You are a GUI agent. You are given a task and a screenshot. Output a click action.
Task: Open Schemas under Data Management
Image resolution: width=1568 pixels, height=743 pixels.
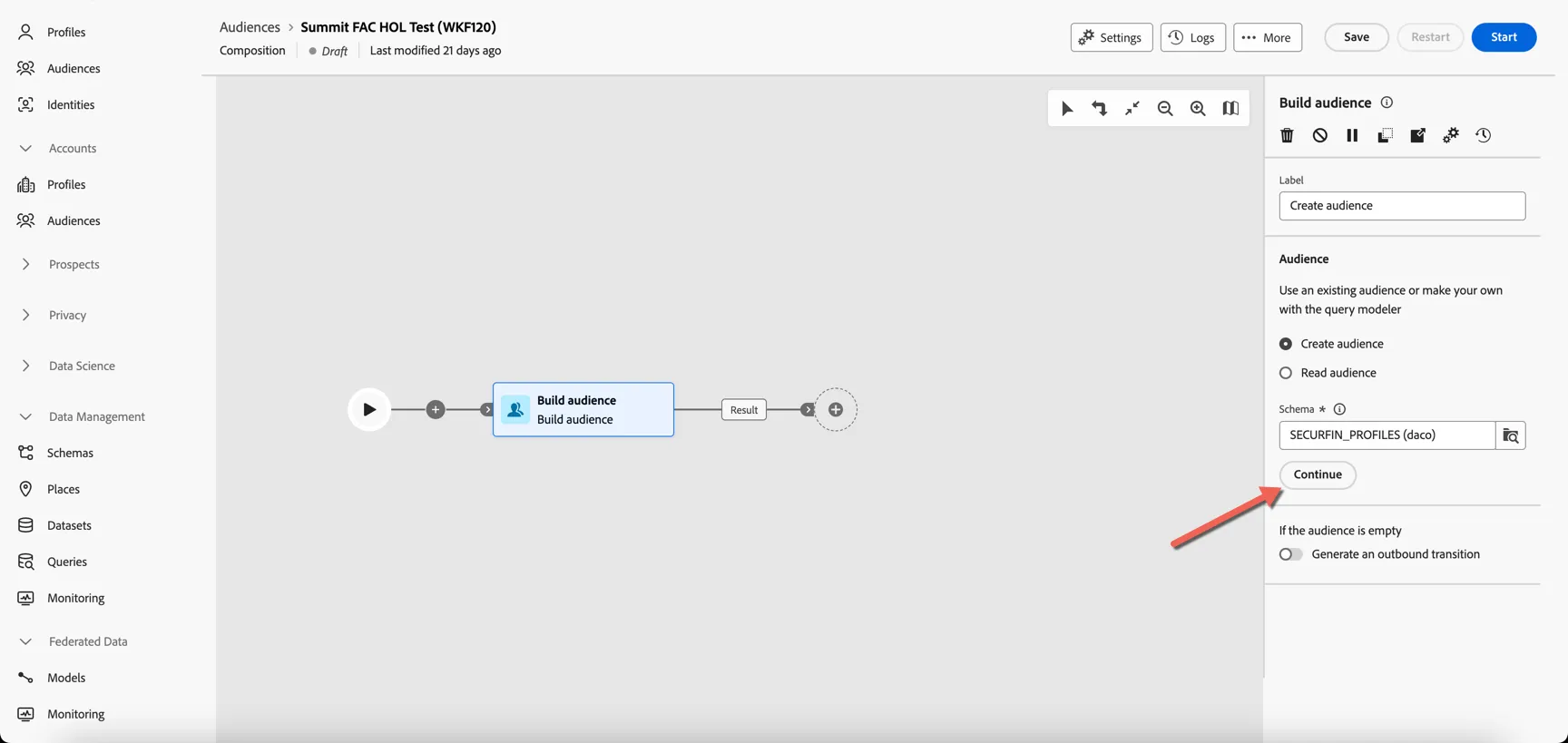click(70, 453)
